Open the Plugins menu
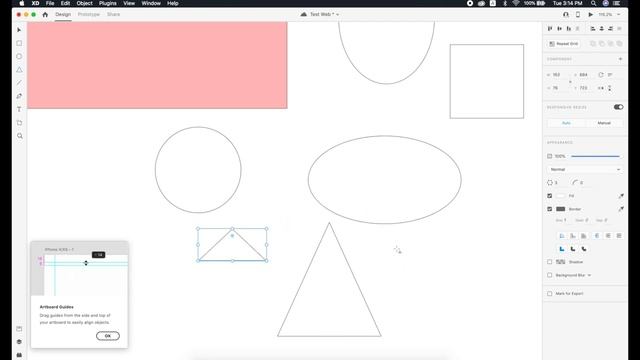This screenshot has height=360, width=640. tap(108, 3)
